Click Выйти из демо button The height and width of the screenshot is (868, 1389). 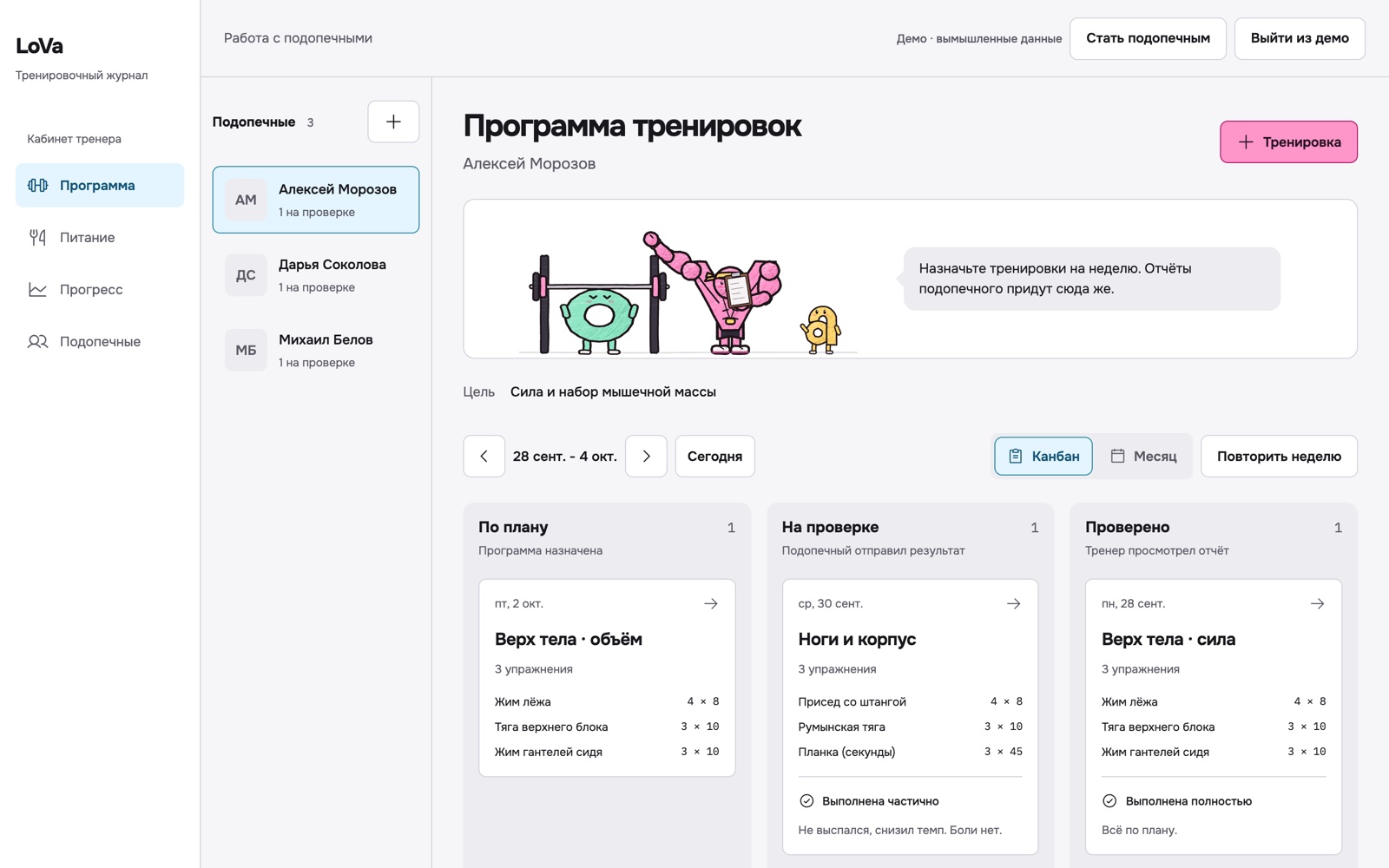coord(1300,38)
